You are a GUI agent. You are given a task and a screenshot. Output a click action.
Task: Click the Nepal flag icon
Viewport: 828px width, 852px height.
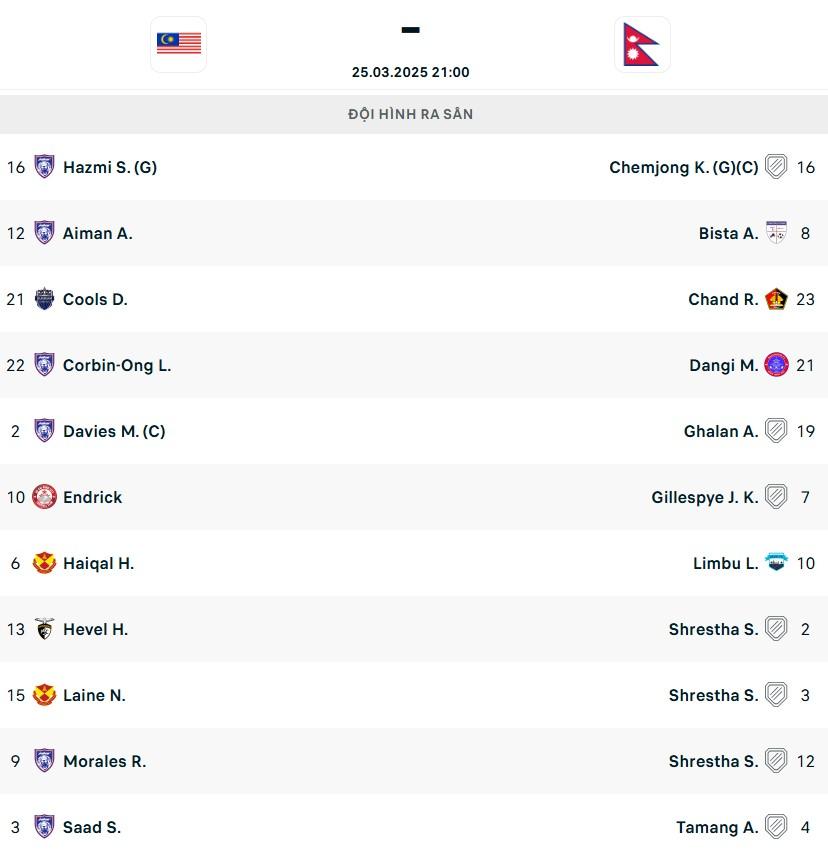click(x=642, y=44)
